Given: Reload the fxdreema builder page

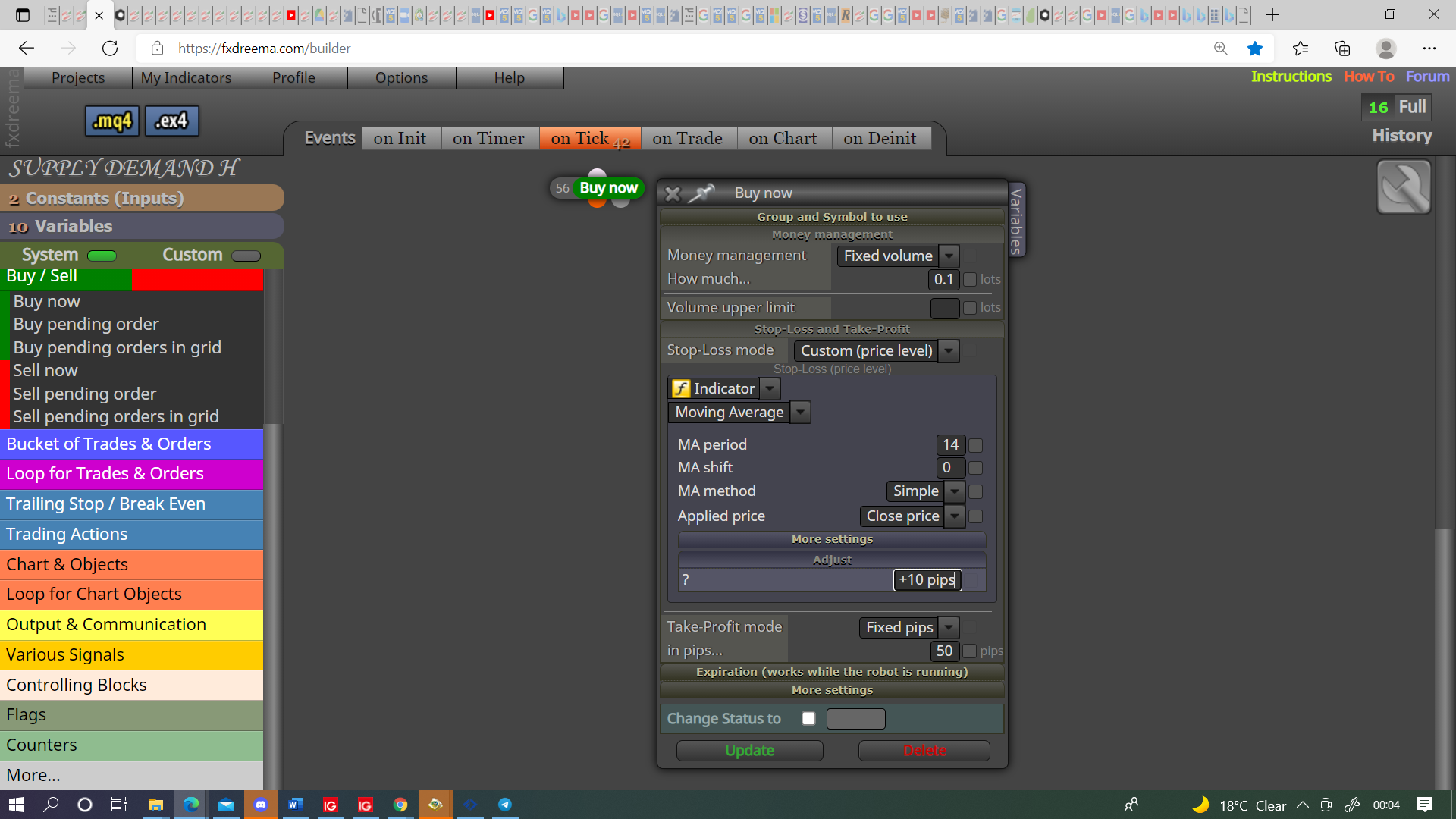Looking at the screenshot, I should (x=110, y=49).
